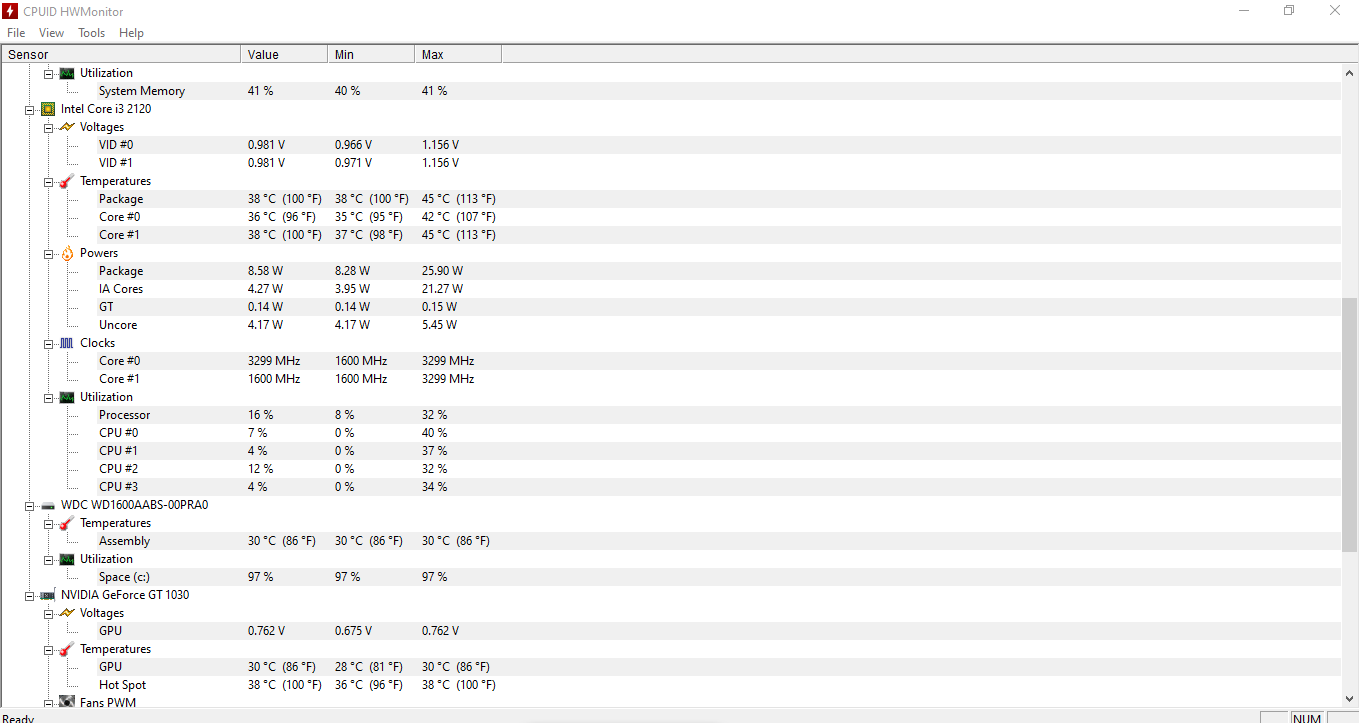Click the Intel Core i3 2120 processor icon
The image size is (1359, 723).
[48, 109]
